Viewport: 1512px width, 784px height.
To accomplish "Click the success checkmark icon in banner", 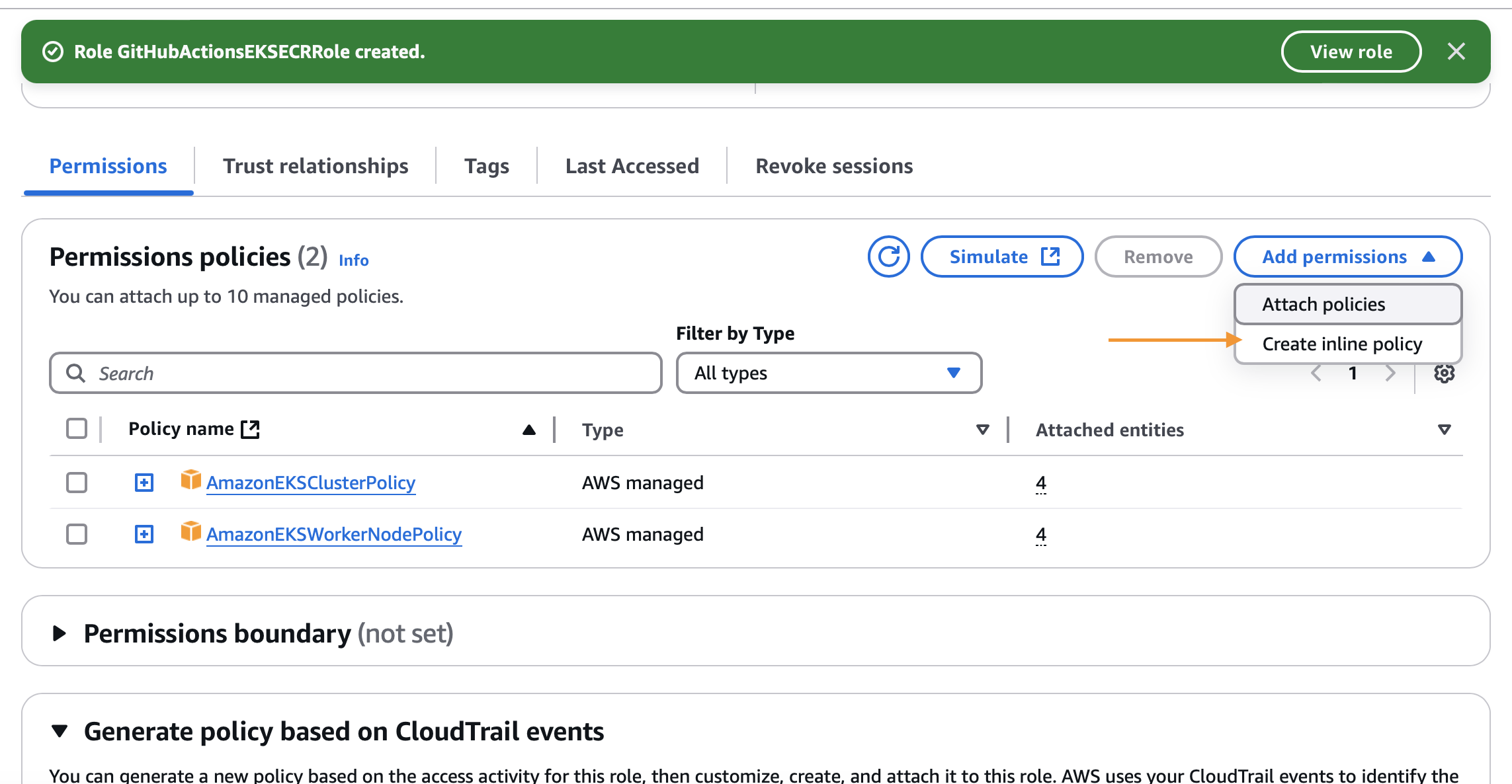I will 53,52.
